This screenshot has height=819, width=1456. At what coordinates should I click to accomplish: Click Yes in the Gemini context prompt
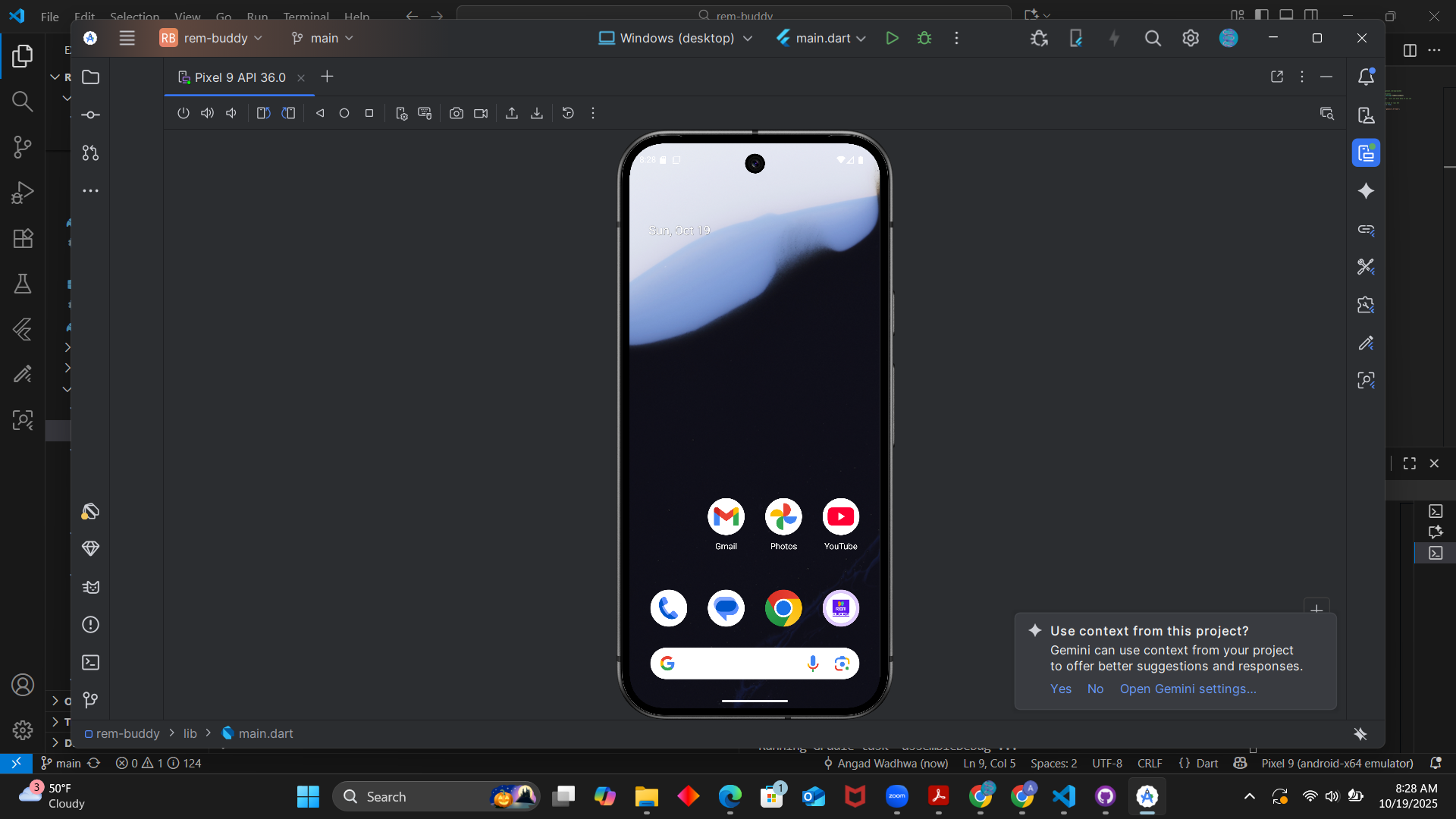coord(1060,689)
